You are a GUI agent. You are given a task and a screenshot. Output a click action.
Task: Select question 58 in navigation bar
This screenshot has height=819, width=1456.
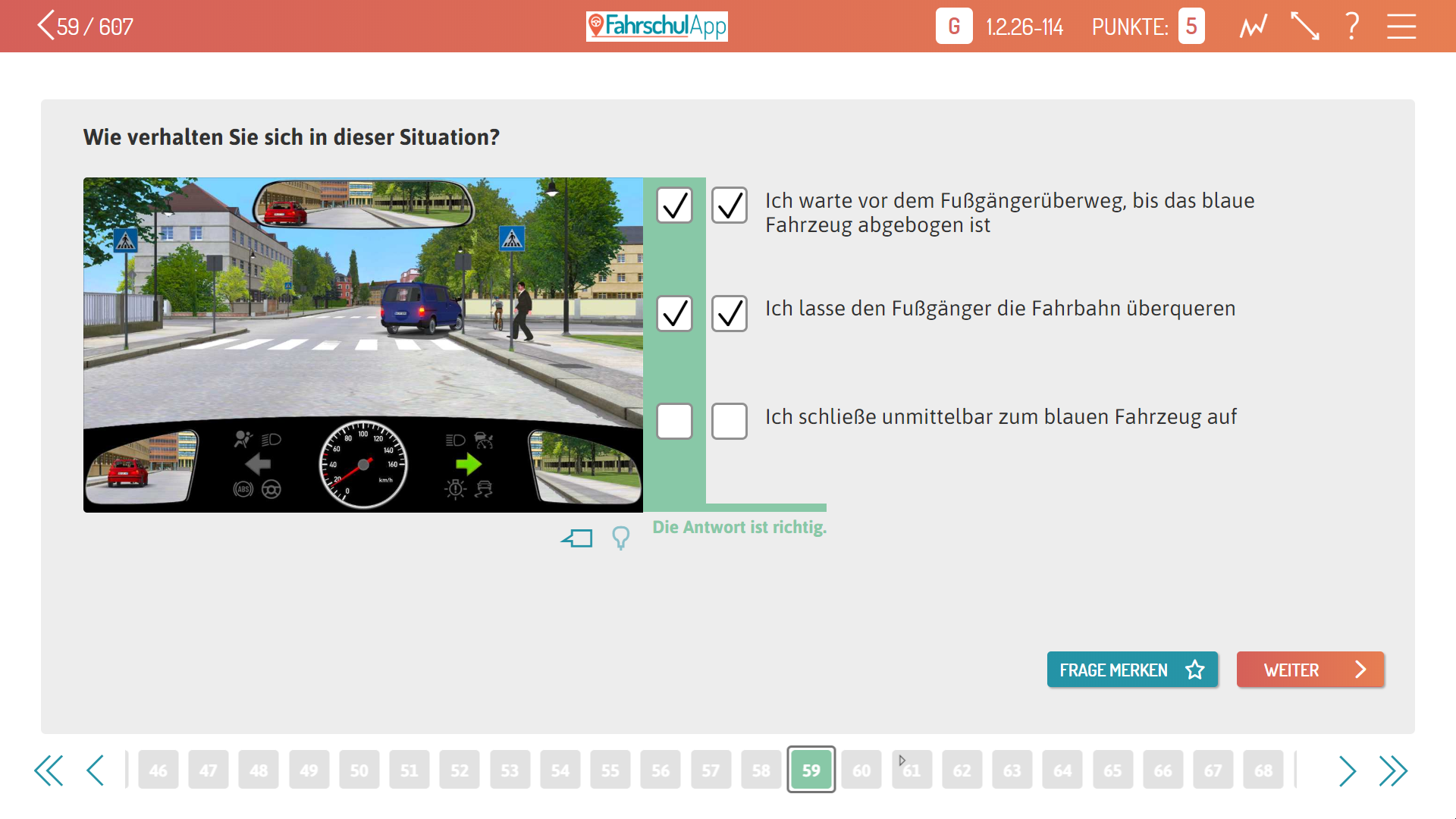point(761,770)
